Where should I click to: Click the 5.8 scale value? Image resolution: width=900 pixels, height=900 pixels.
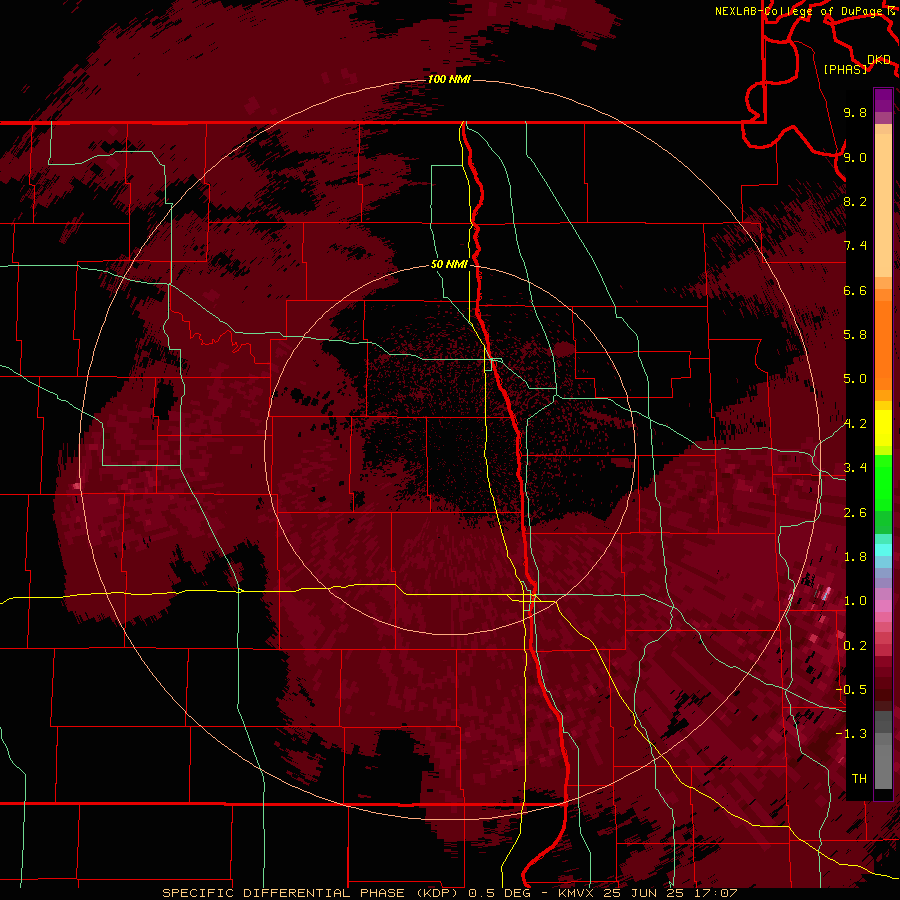tap(855, 335)
